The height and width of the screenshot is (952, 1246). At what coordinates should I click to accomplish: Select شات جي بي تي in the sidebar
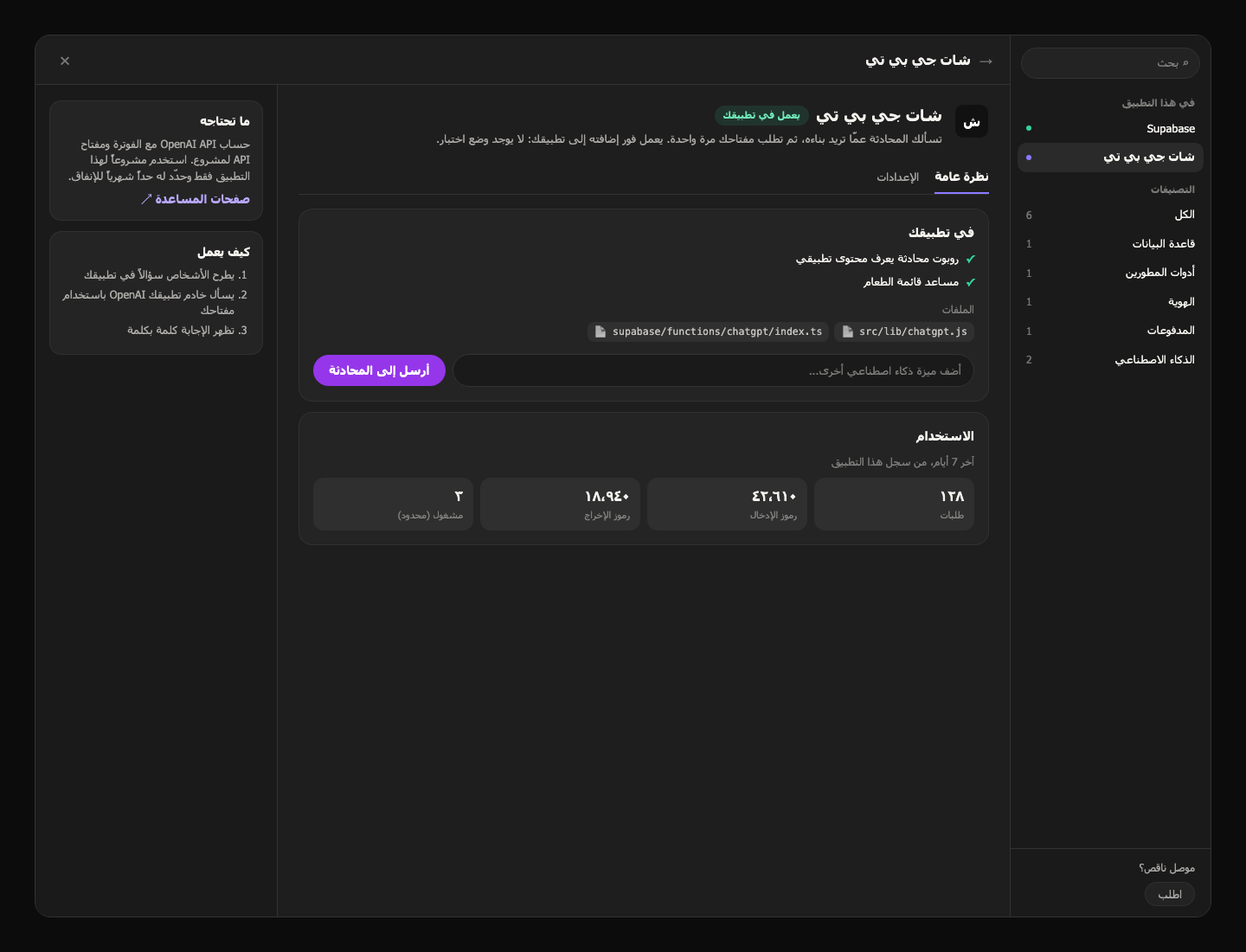(x=1110, y=158)
